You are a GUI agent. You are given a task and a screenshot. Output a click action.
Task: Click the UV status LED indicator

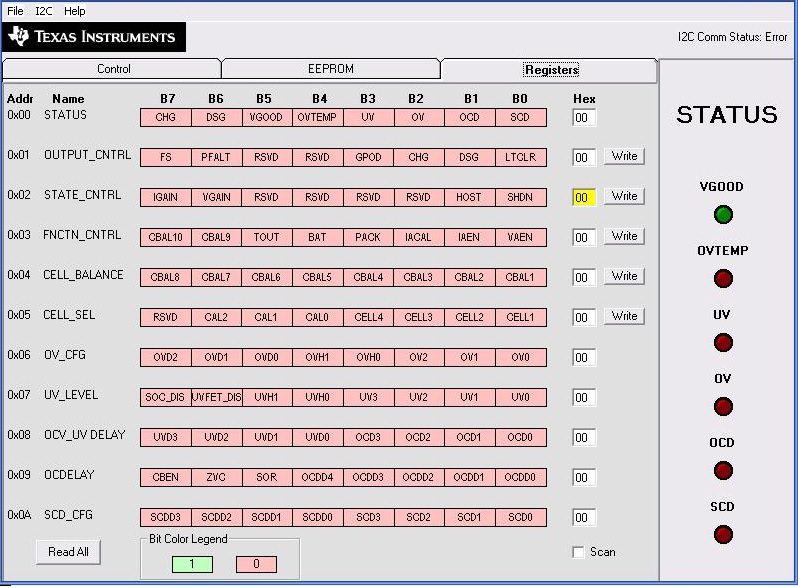coord(723,343)
